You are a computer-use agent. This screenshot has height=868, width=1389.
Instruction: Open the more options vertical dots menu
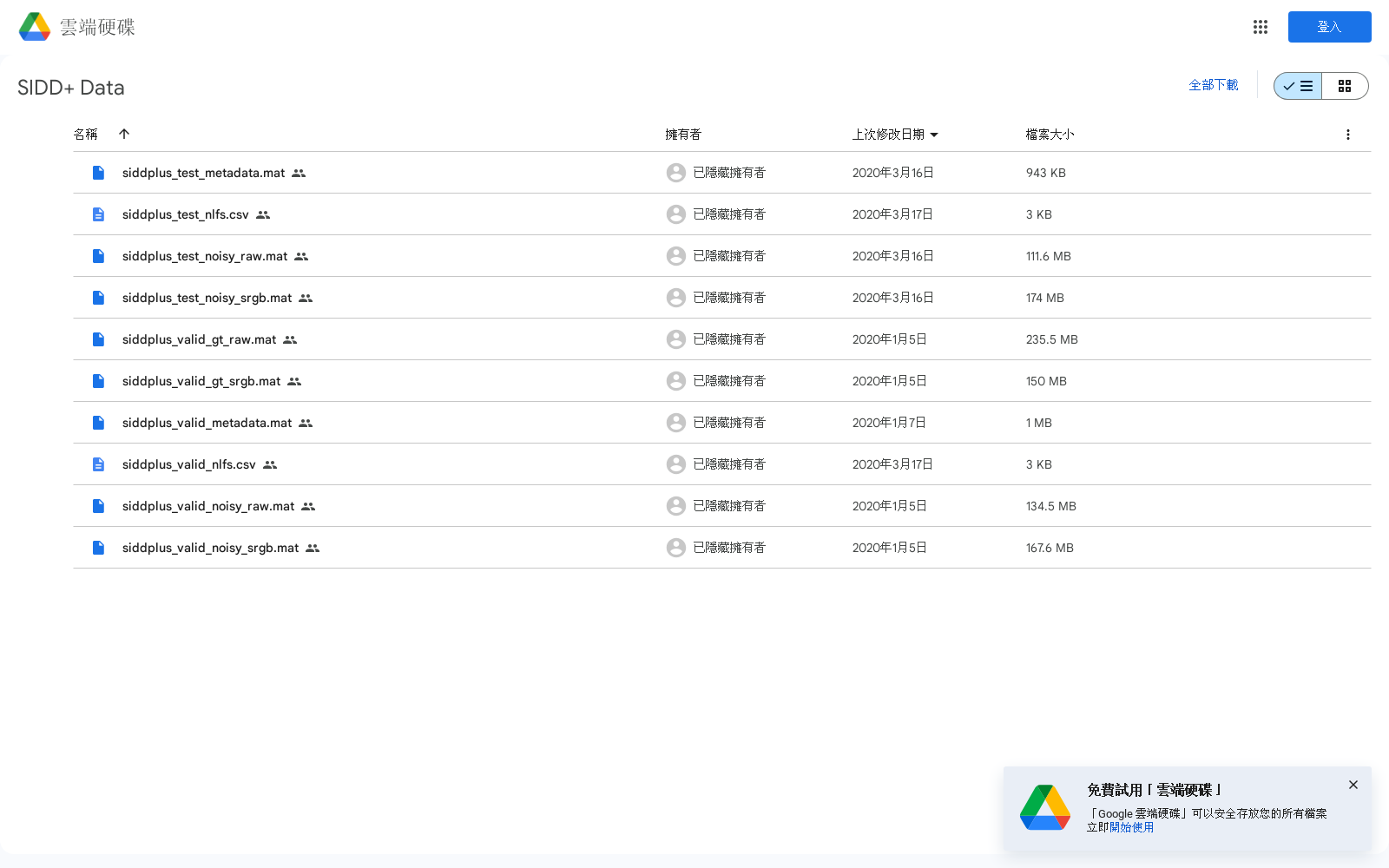[1347, 135]
